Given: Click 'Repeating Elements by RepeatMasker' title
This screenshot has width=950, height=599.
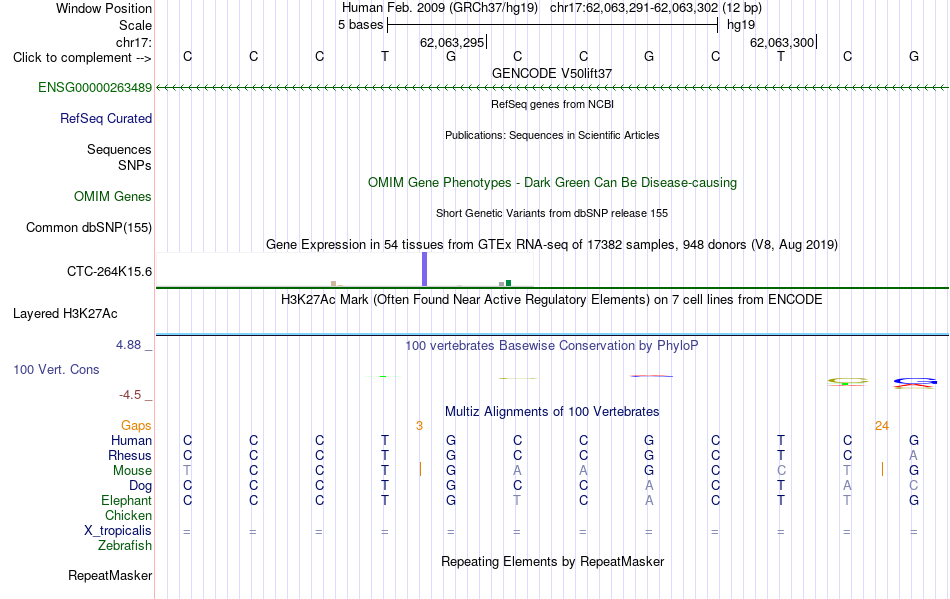Looking at the screenshot, I should (x=552, y=562).
